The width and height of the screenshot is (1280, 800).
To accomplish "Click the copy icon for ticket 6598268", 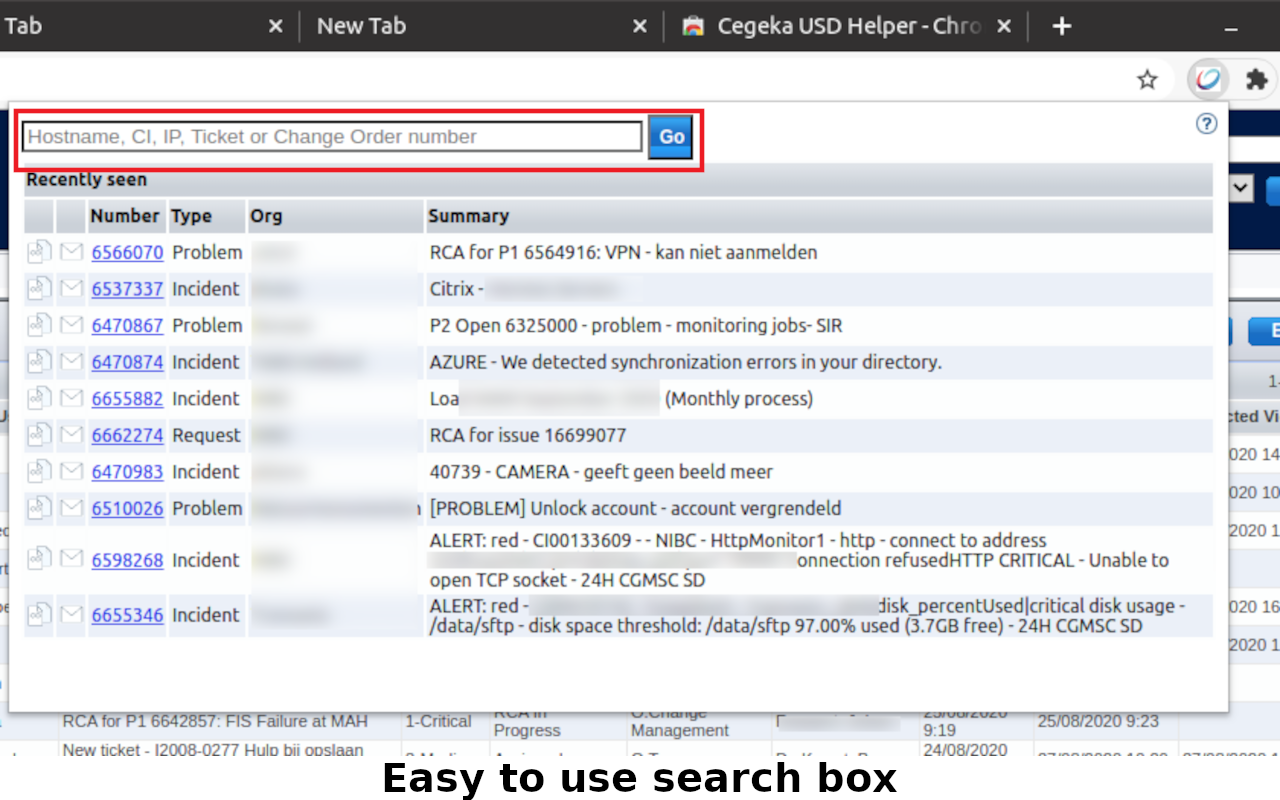I will [39, 559].
